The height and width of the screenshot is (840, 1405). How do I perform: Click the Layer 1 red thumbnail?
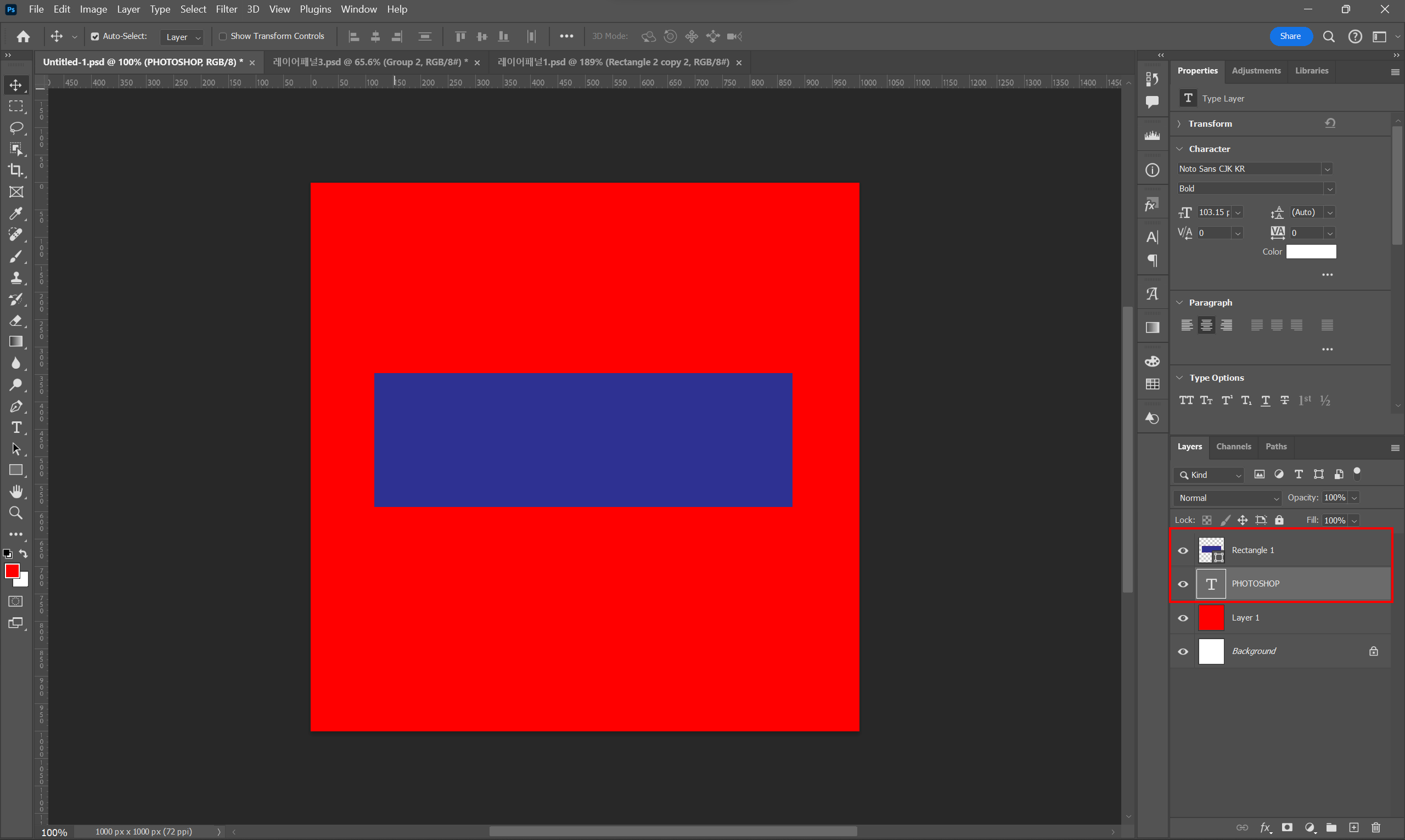(1211, 618)
